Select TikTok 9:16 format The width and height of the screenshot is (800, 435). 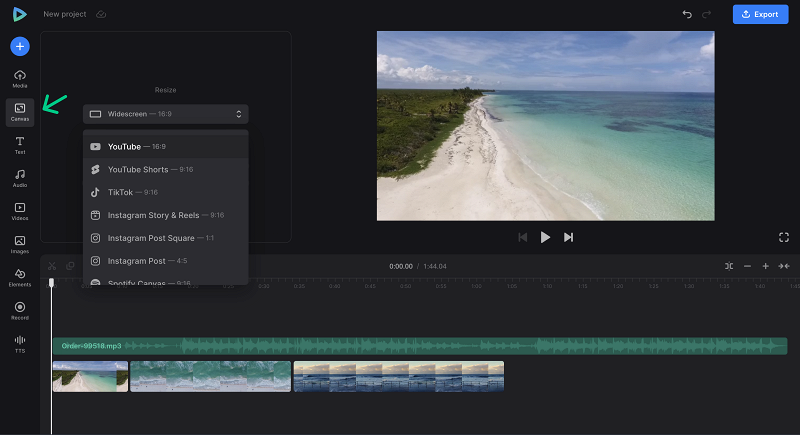coord(165,192)
